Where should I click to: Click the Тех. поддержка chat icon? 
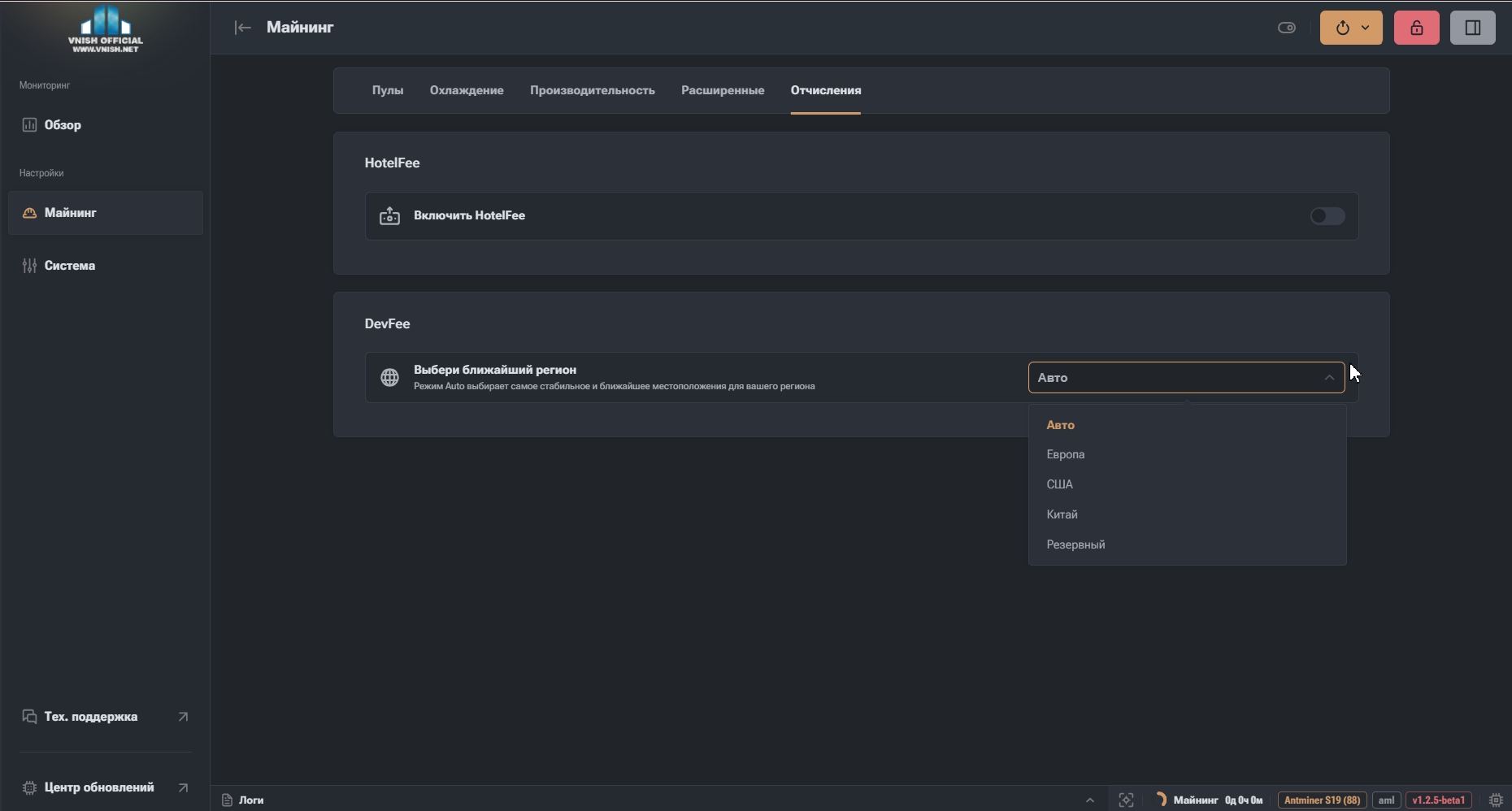tap(29, 717)
